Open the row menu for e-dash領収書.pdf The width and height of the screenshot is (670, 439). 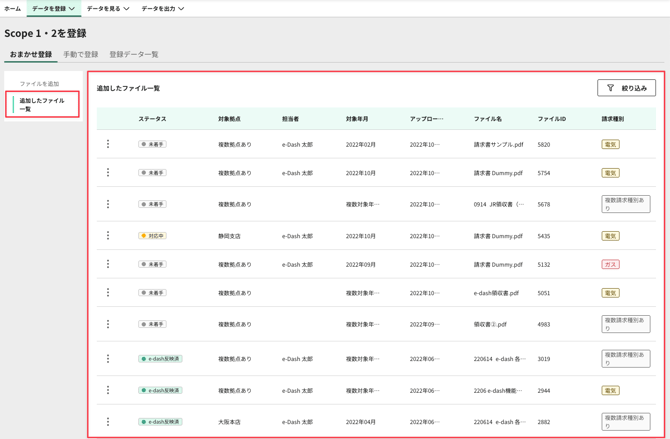tap(108, 293)
